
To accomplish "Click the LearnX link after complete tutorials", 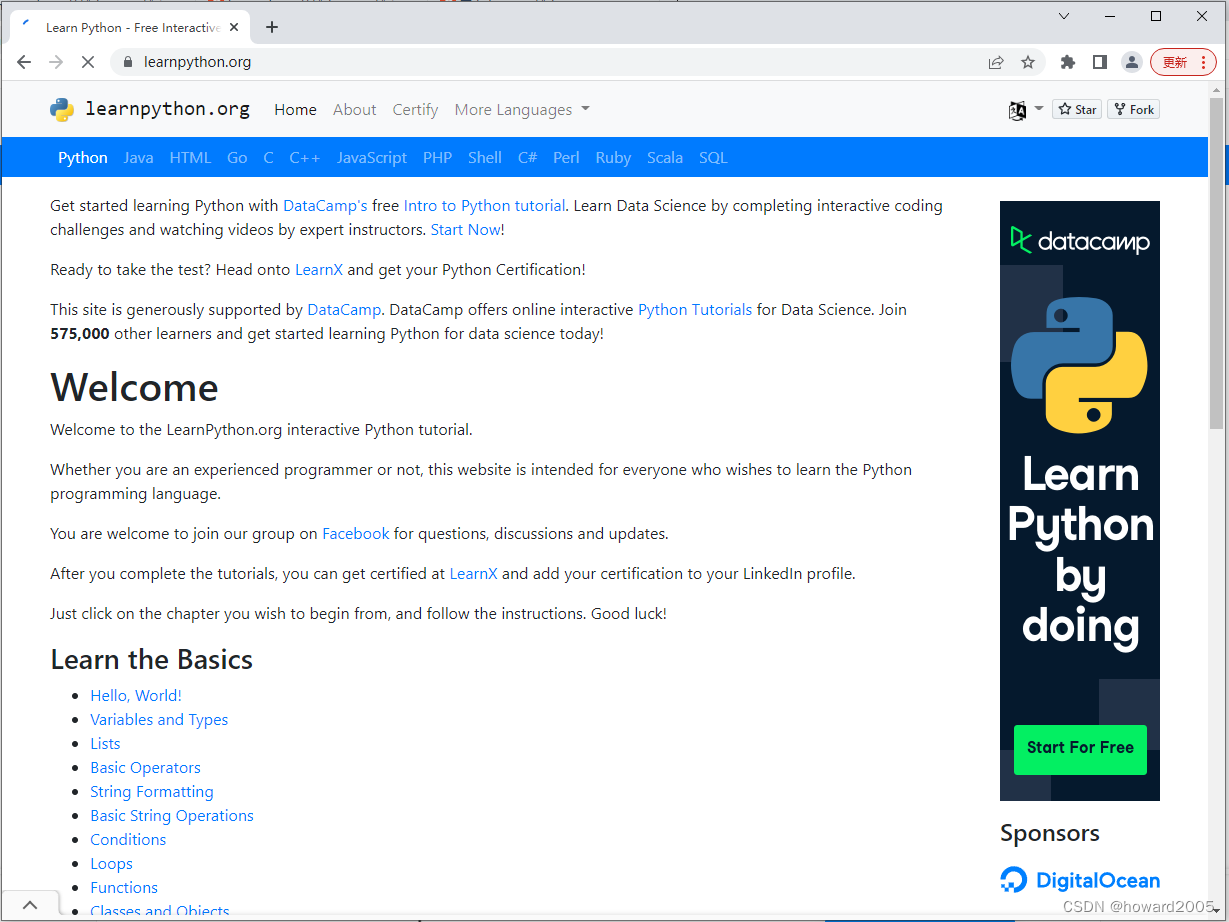I will 474,574.
